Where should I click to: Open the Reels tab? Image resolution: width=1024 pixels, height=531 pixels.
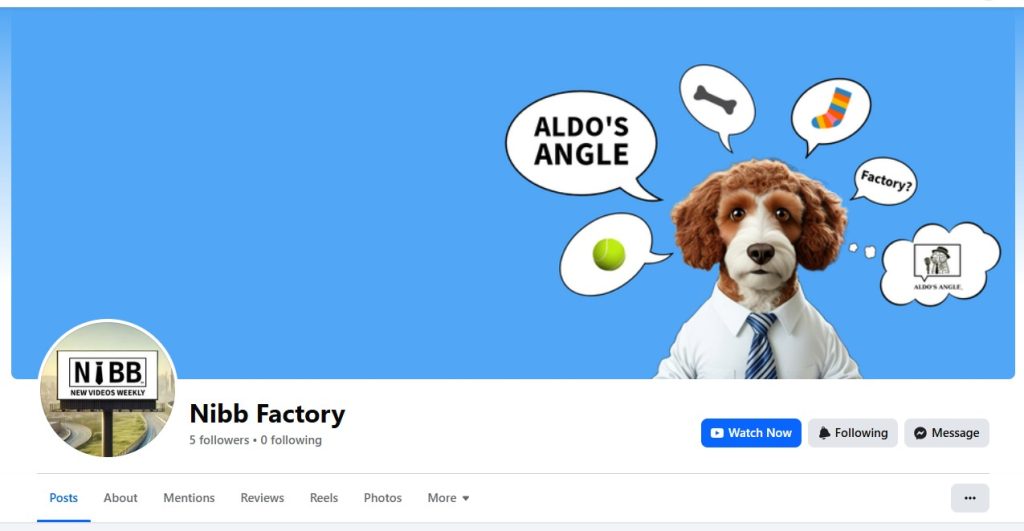[324, 498]
